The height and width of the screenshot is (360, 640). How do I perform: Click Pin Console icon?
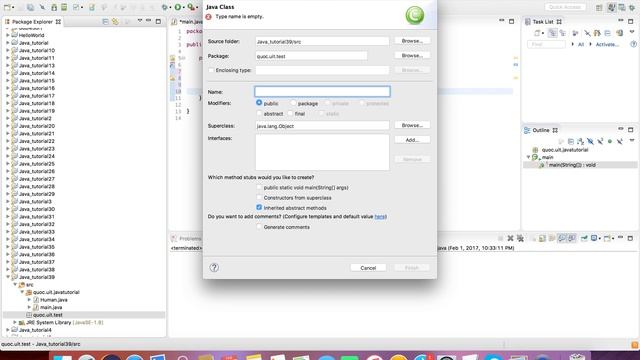(x=584, y=238)
